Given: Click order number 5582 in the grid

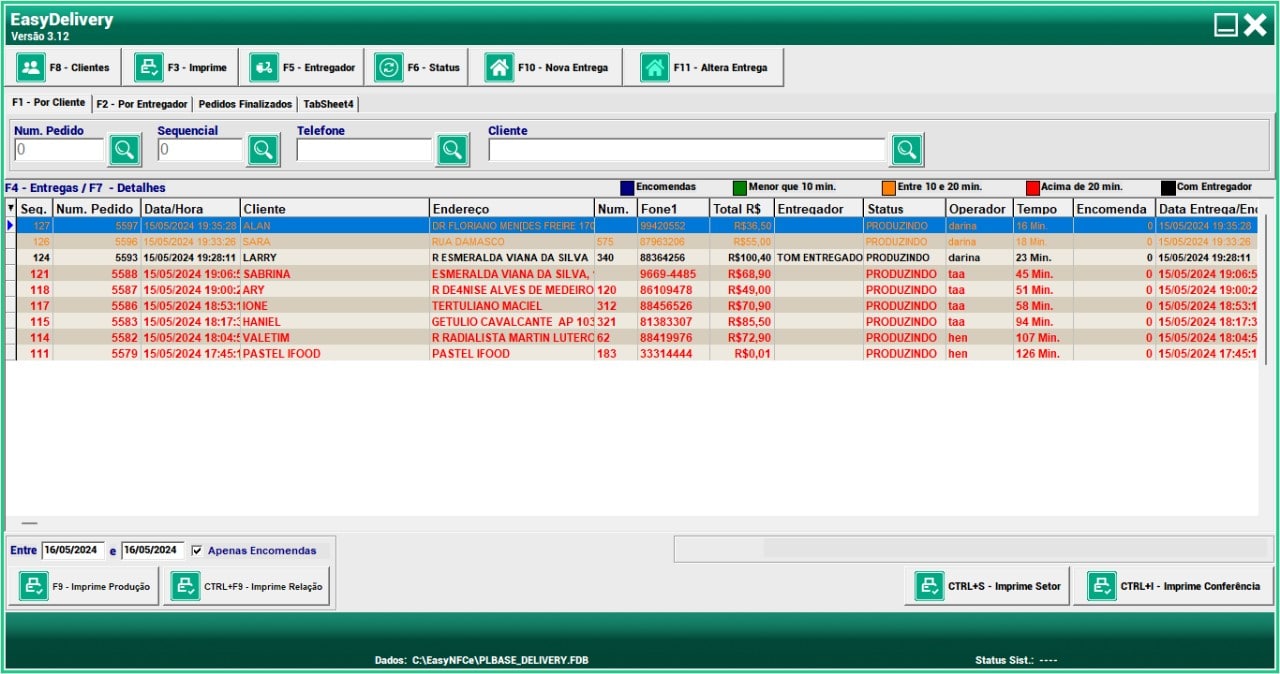Looking at the screenshot, I should [97, 337].
